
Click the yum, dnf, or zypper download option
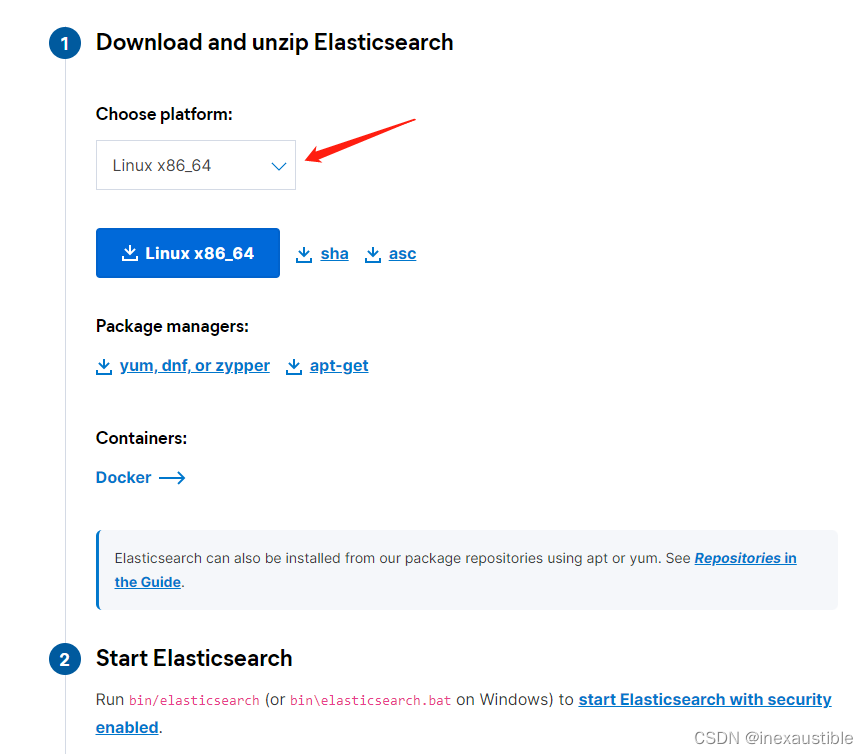pos(194,366)
